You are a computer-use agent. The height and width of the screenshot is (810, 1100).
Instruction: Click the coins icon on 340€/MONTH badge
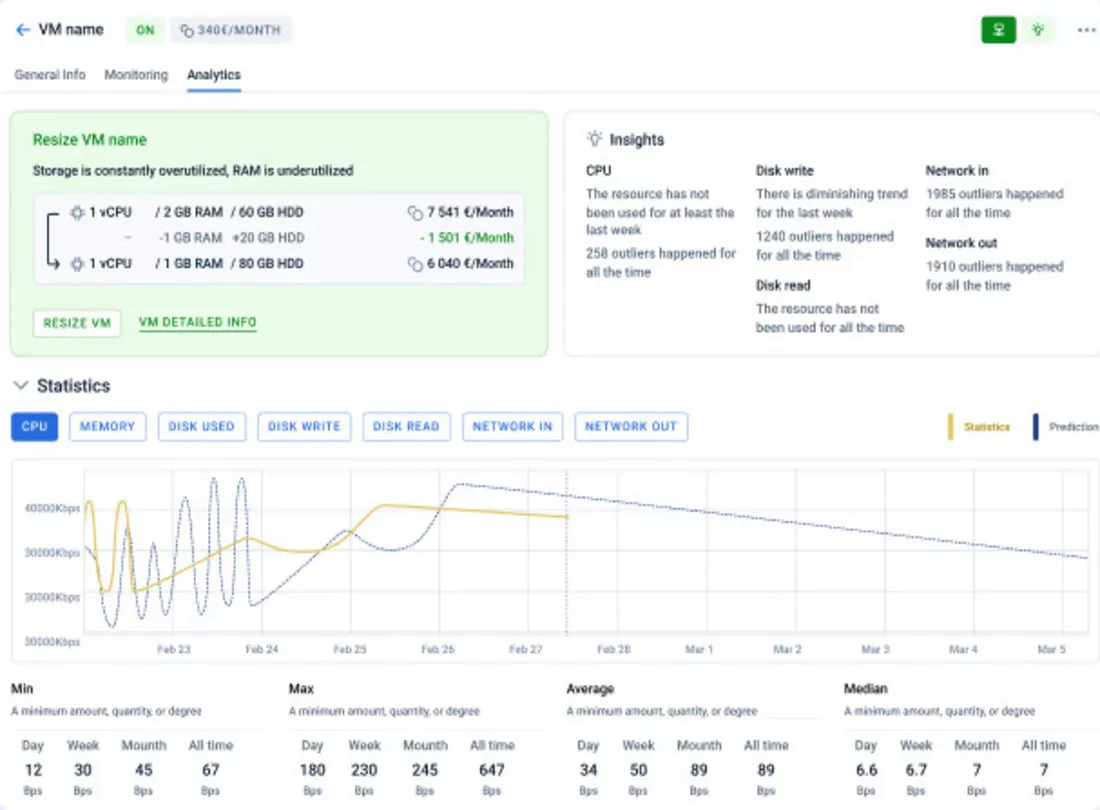(x=186, y=30)
